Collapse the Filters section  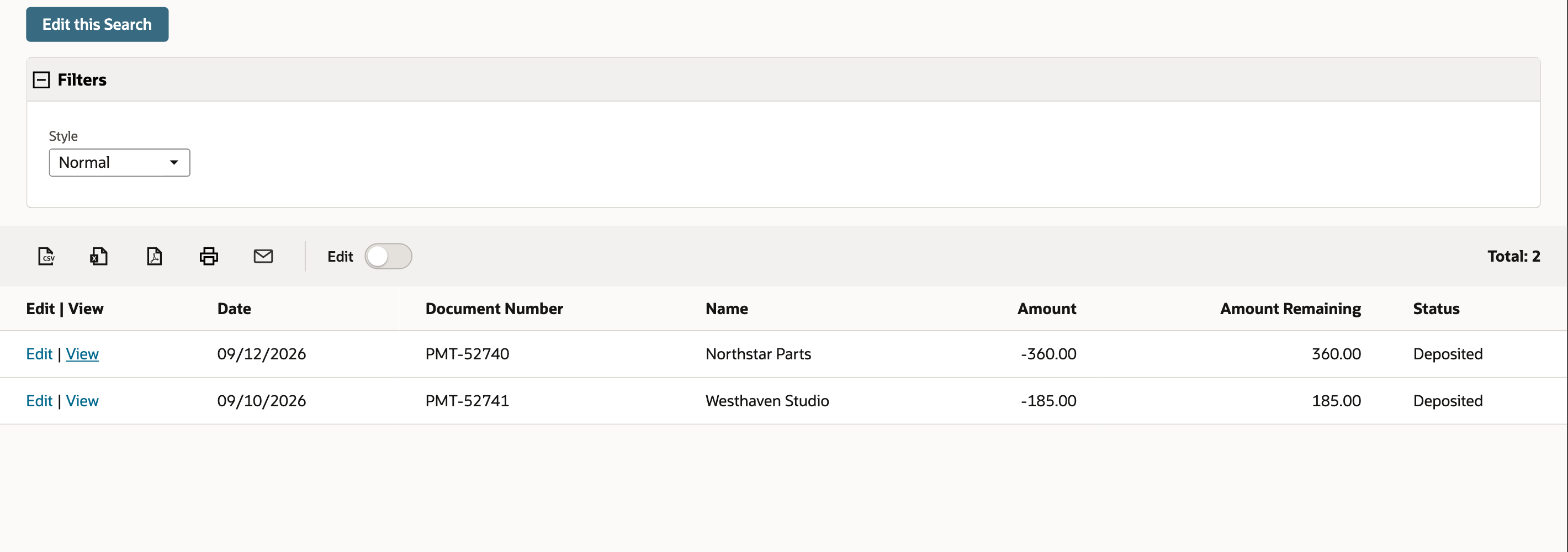(x=41, y=79)
